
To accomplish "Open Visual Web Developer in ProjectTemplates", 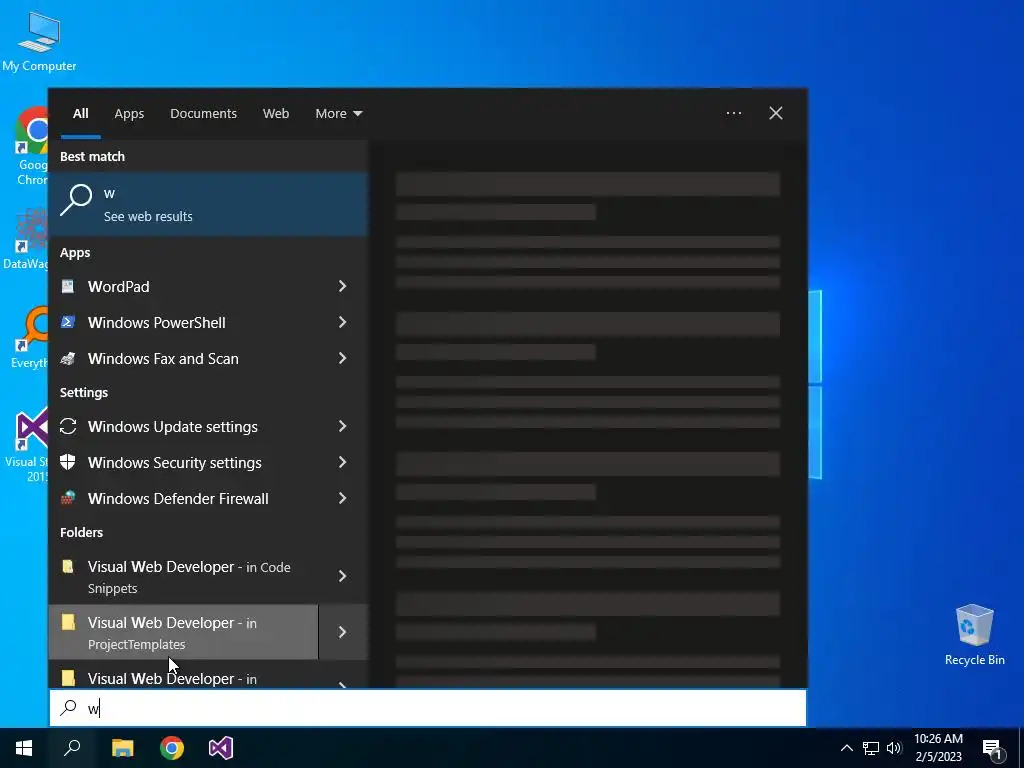I will [x=184, y=632].
